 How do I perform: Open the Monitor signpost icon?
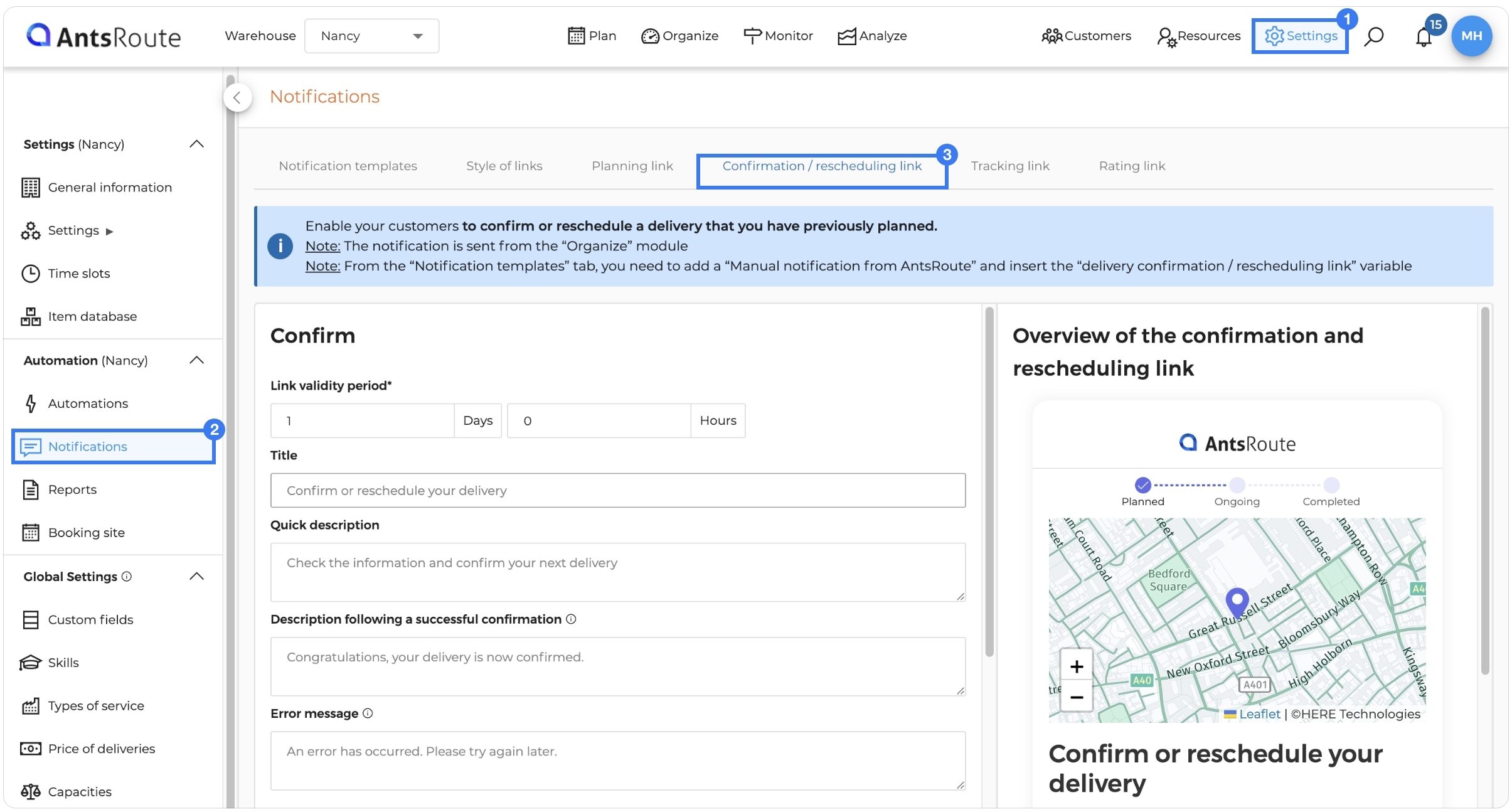click(x=752, y=36)
